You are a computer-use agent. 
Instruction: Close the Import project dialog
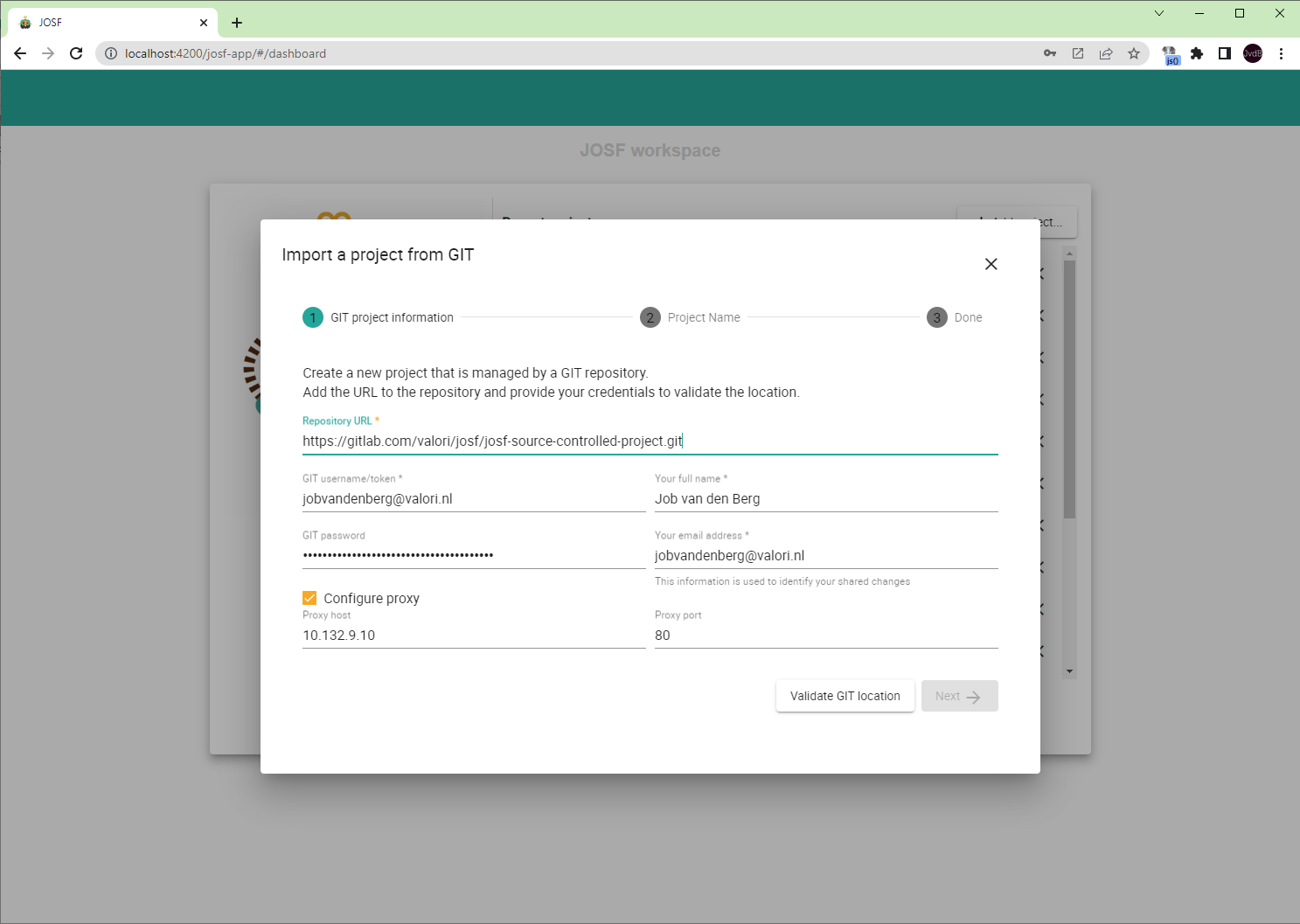point(991,264)
